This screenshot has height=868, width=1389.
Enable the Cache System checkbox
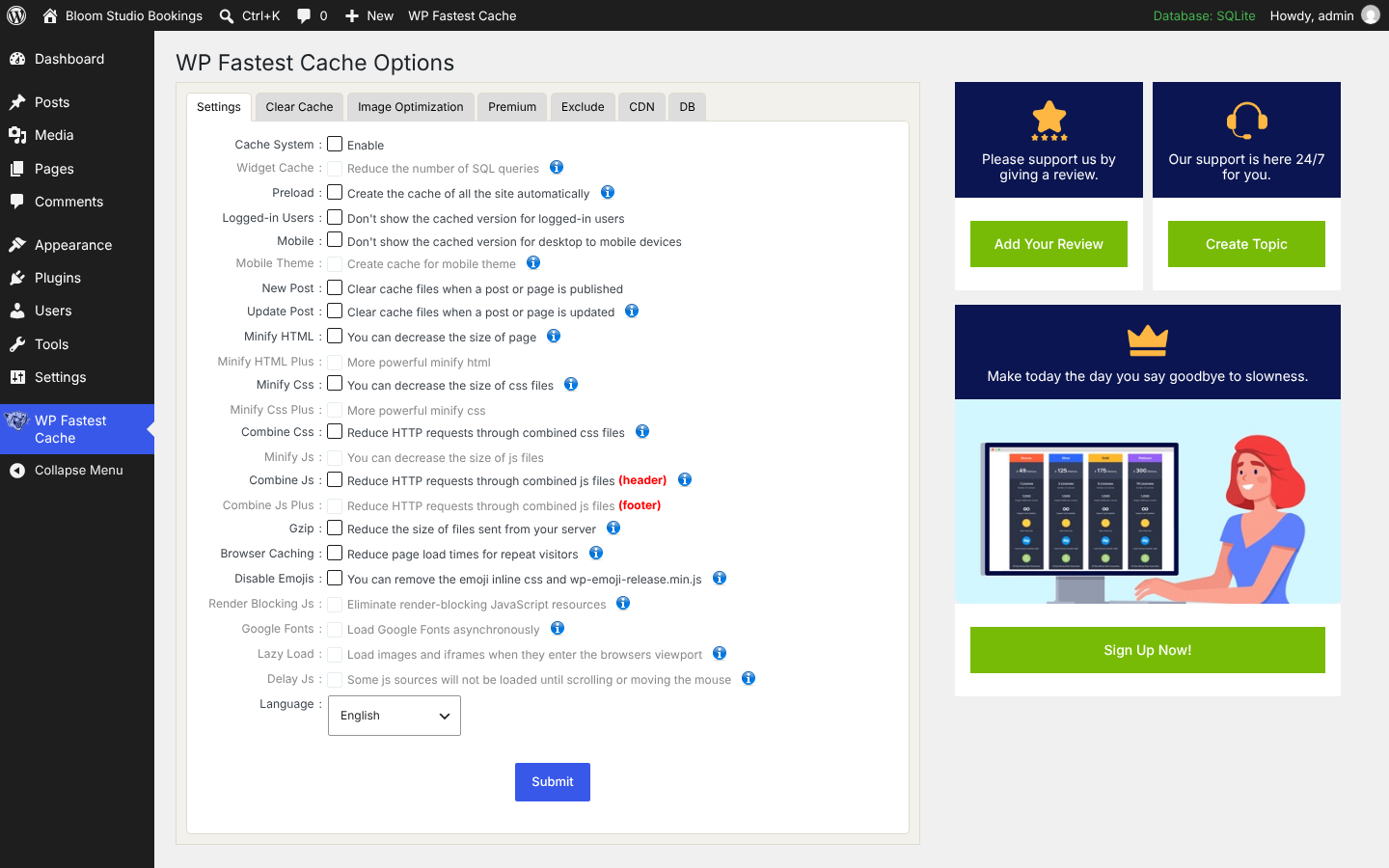(x=335, y=144)
